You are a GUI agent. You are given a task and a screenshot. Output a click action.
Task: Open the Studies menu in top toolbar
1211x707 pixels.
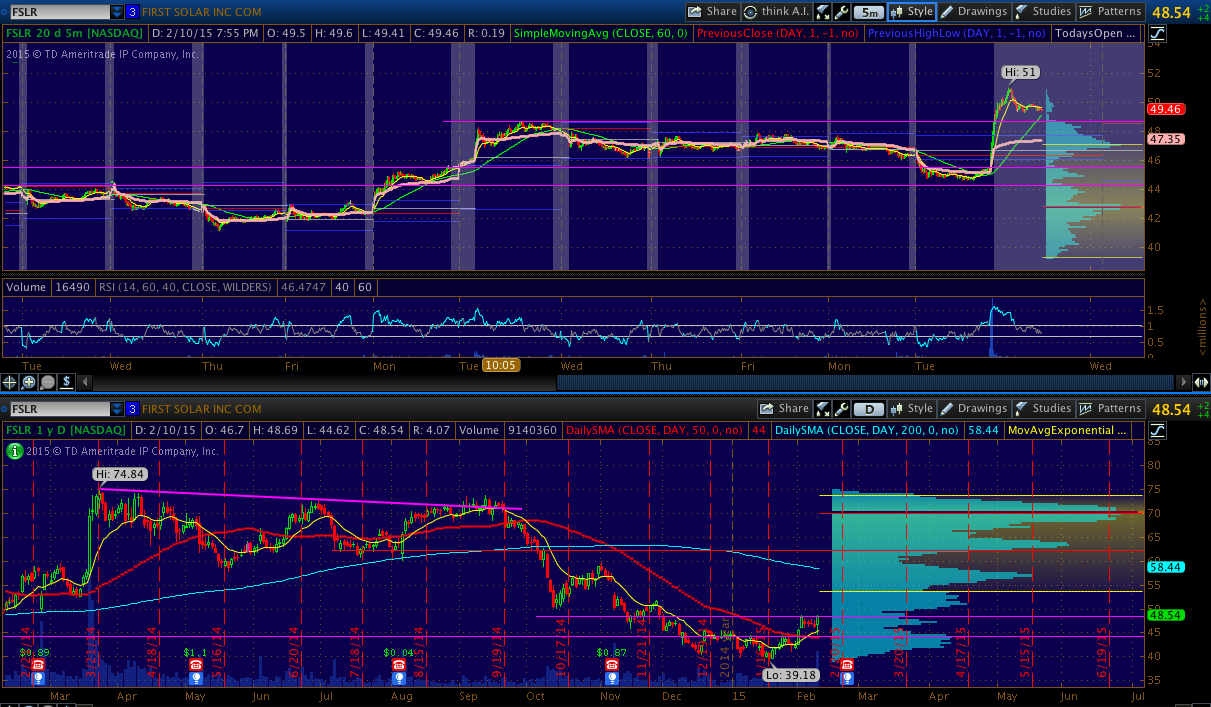pyautogui.click(x=1042, y=12)
